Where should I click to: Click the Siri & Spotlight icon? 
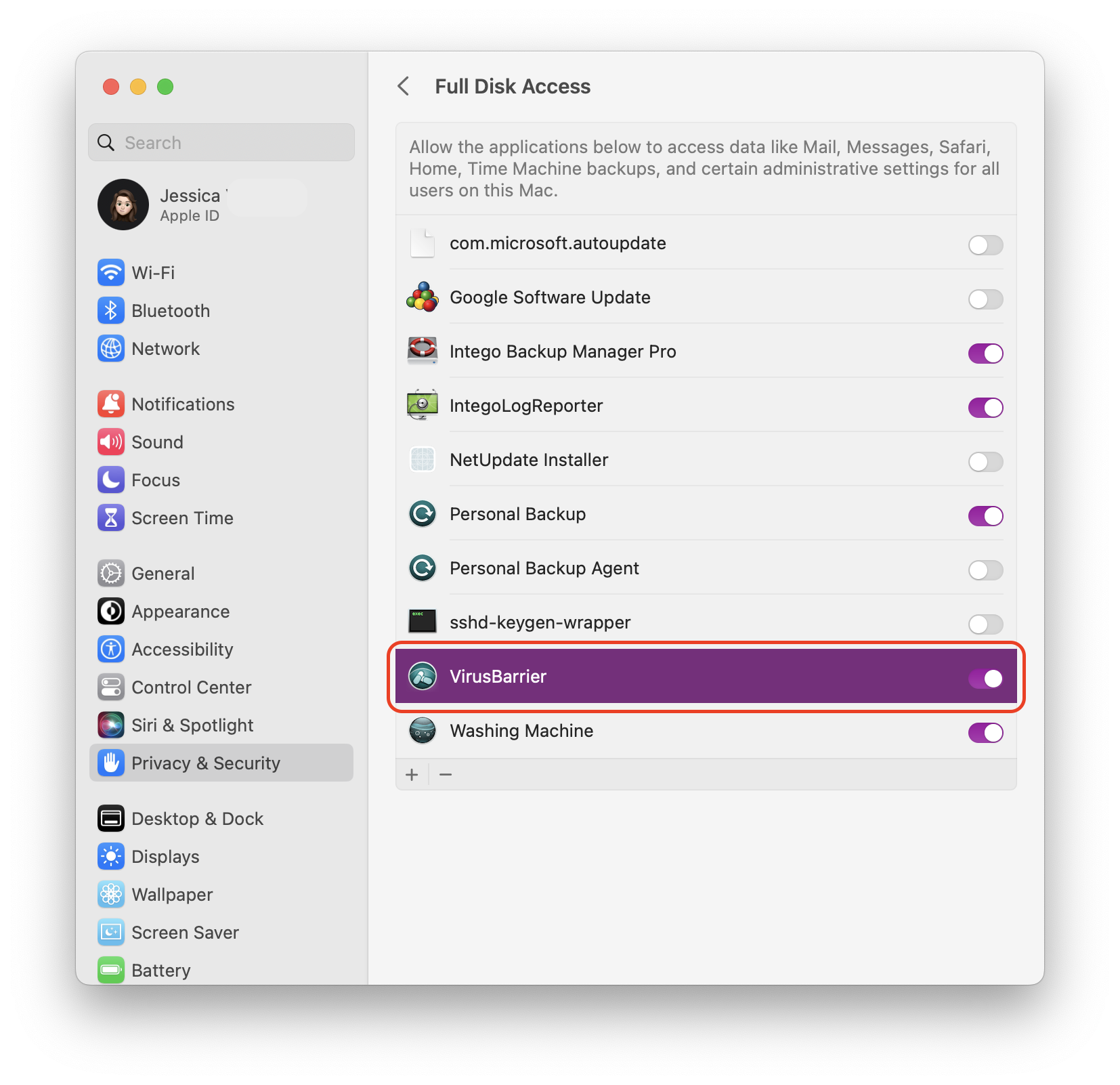(x=111, y=725)
